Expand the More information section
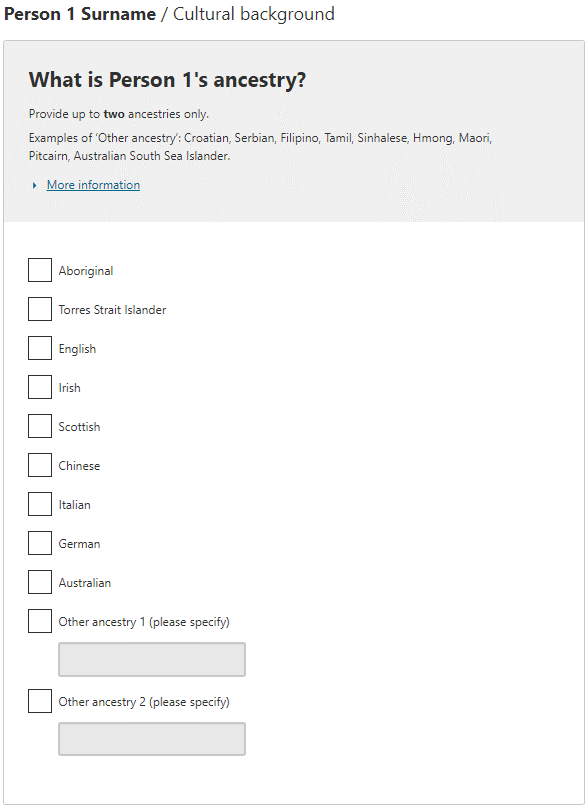The height and width of the screenshot is (810, 587). click(x=92, y=184)
